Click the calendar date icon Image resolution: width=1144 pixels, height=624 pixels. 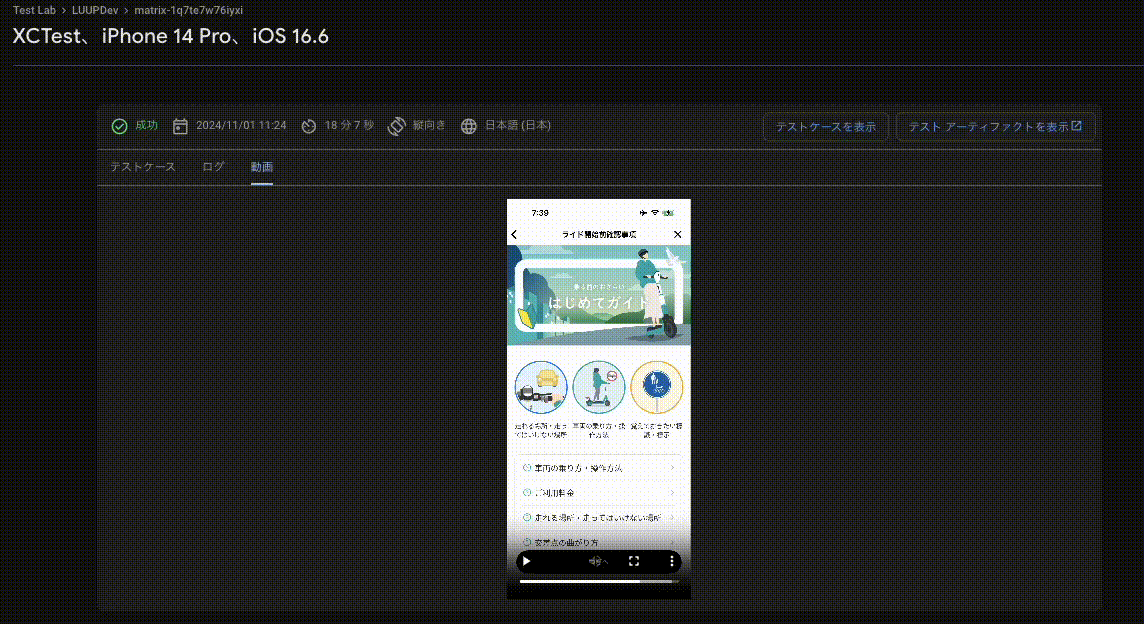click(180, 126)
